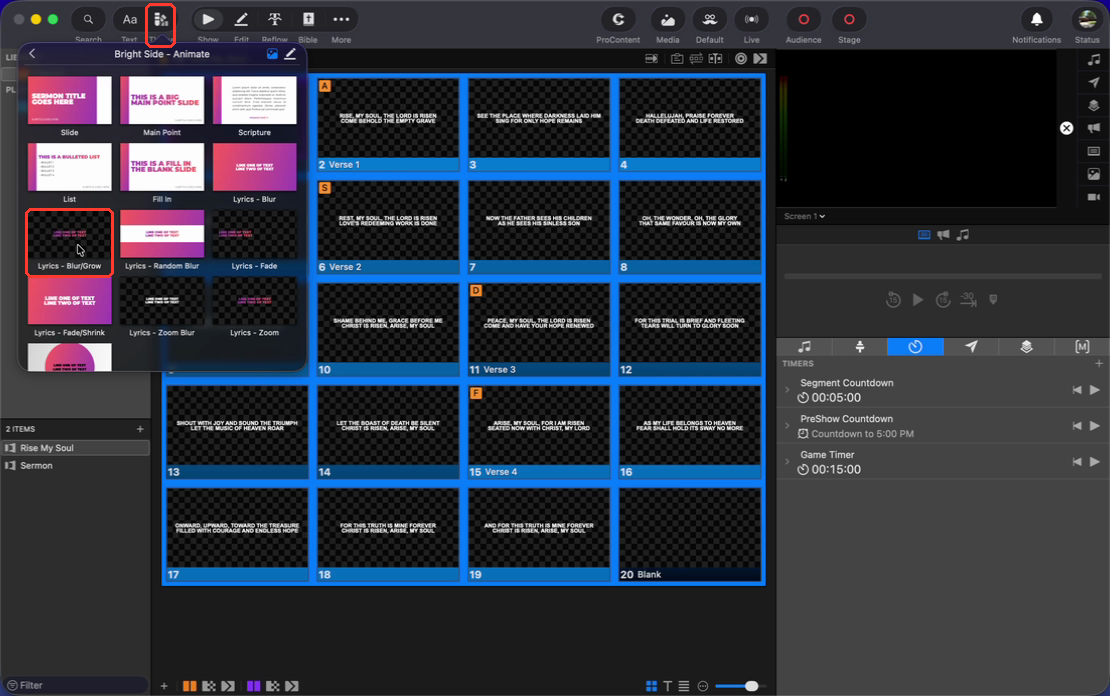Open the Text (Aa) formatting tool
This screenshot has width=1110, height=696.
[x=130, y=20]
